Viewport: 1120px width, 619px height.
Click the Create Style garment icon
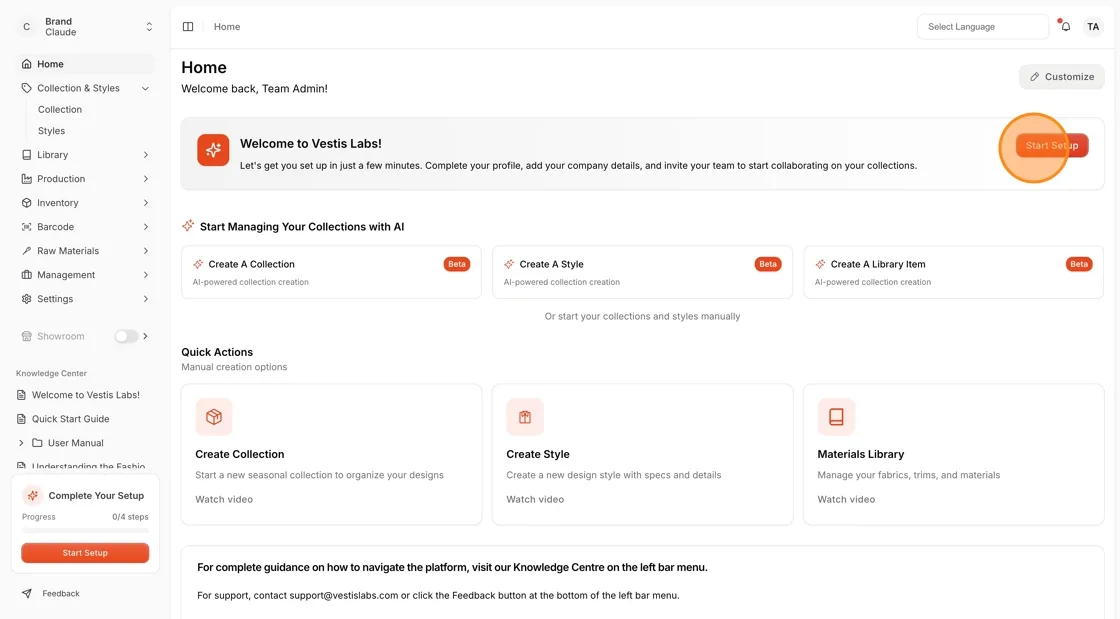coord(525,417)
